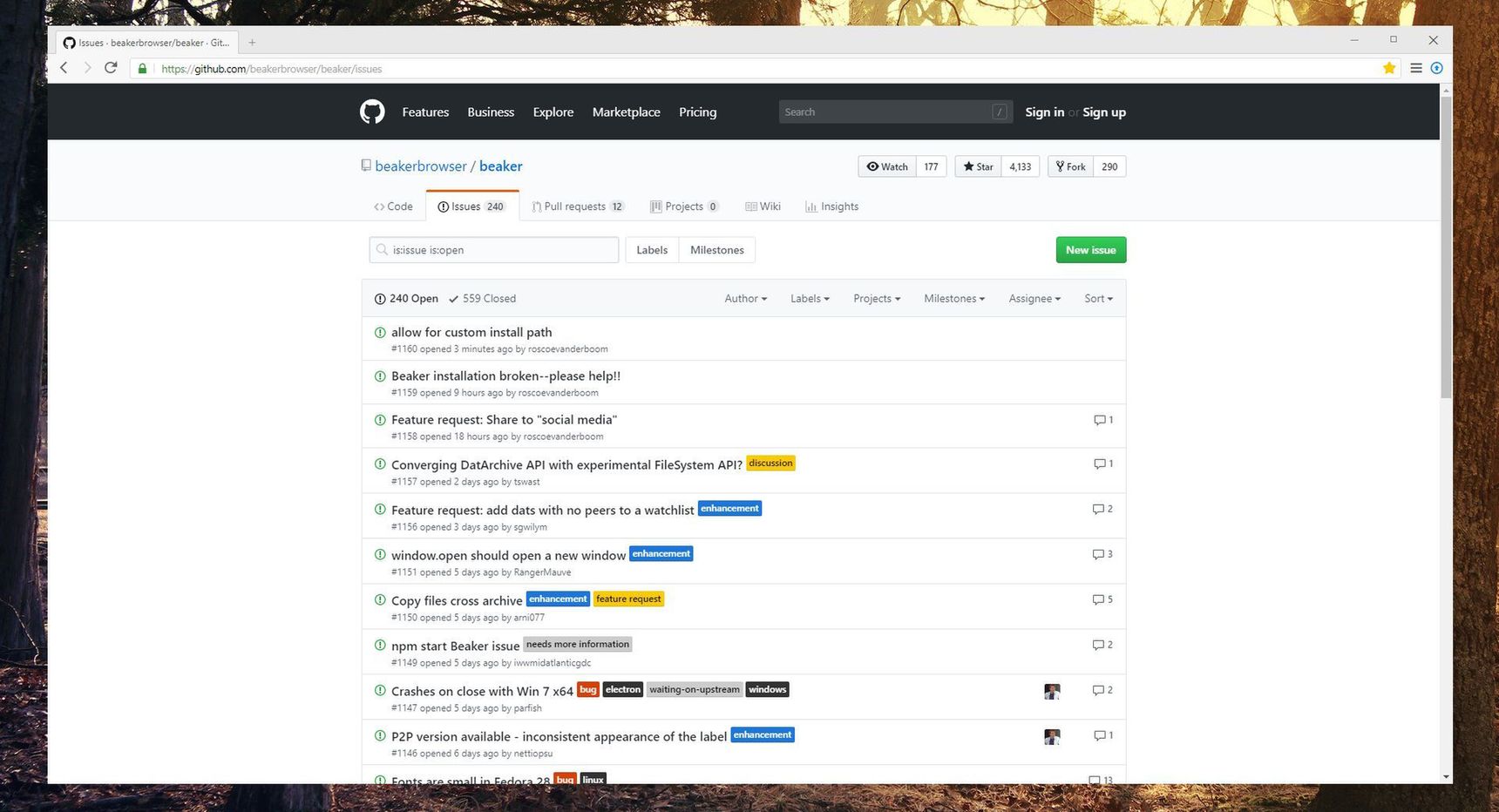This screenshot has width=1499, height=812.
Task: Open the browser hamburger menu
Action: [1416, 68]
